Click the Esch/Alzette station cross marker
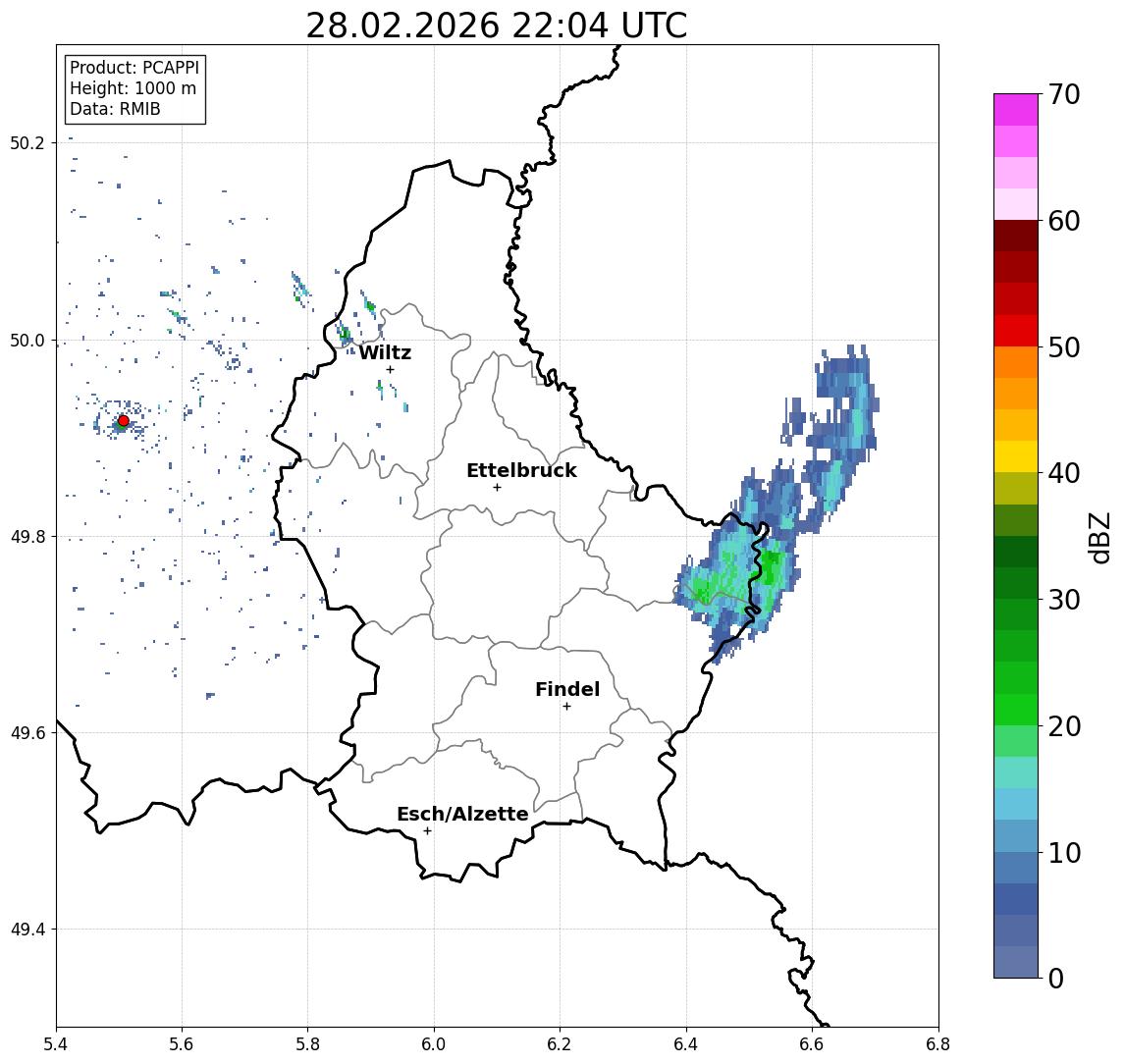 click(x=428, y=831)
